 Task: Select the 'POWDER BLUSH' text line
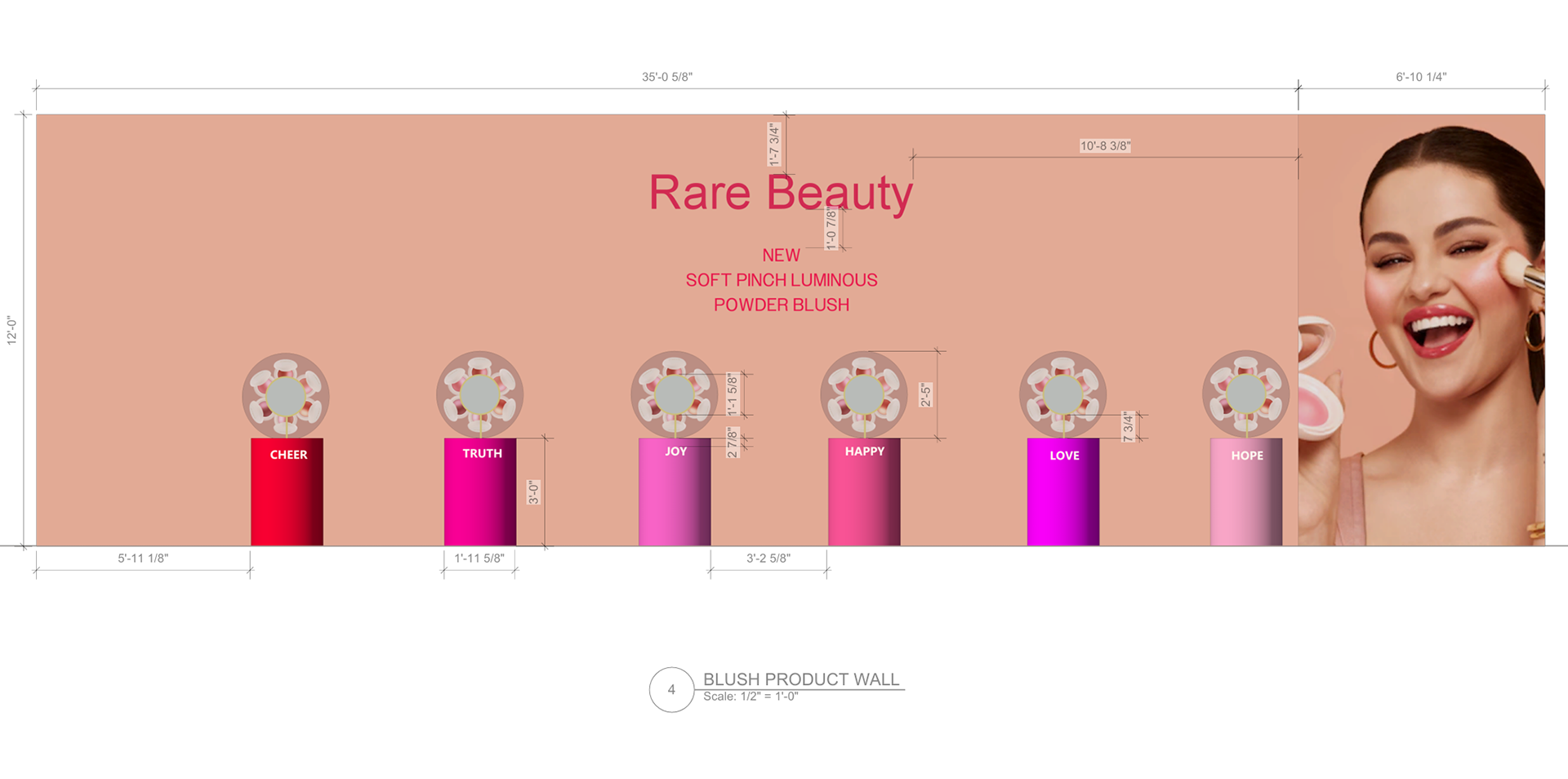pos(782,305)
